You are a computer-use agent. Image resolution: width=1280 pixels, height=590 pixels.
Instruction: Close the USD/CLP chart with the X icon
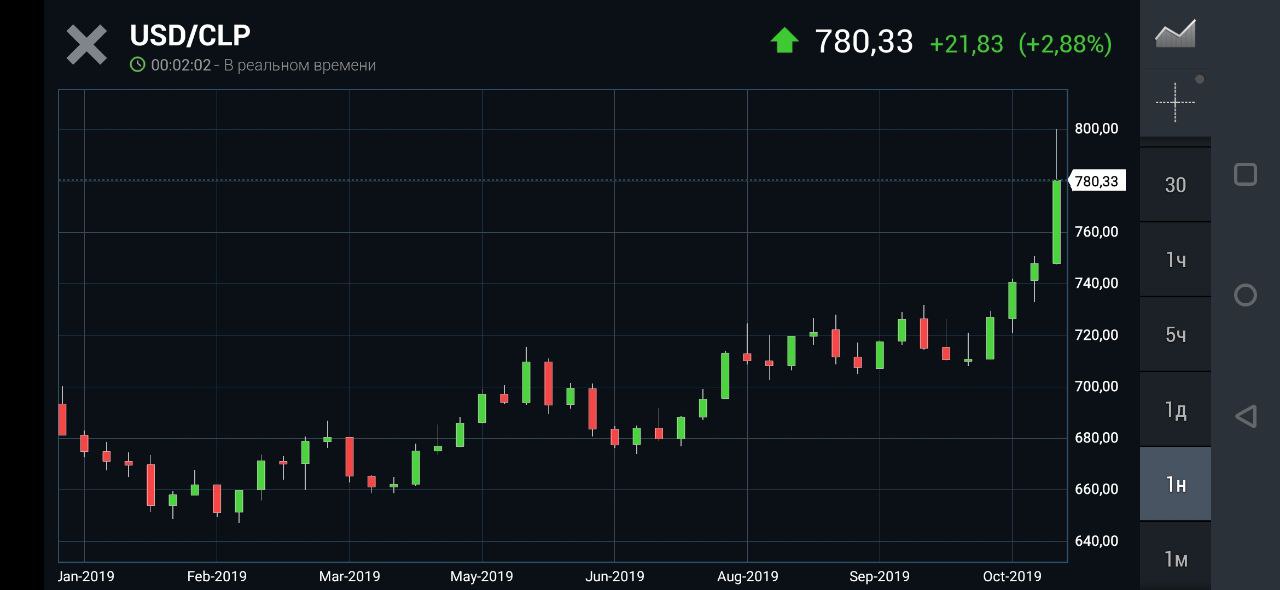[87, 45]
